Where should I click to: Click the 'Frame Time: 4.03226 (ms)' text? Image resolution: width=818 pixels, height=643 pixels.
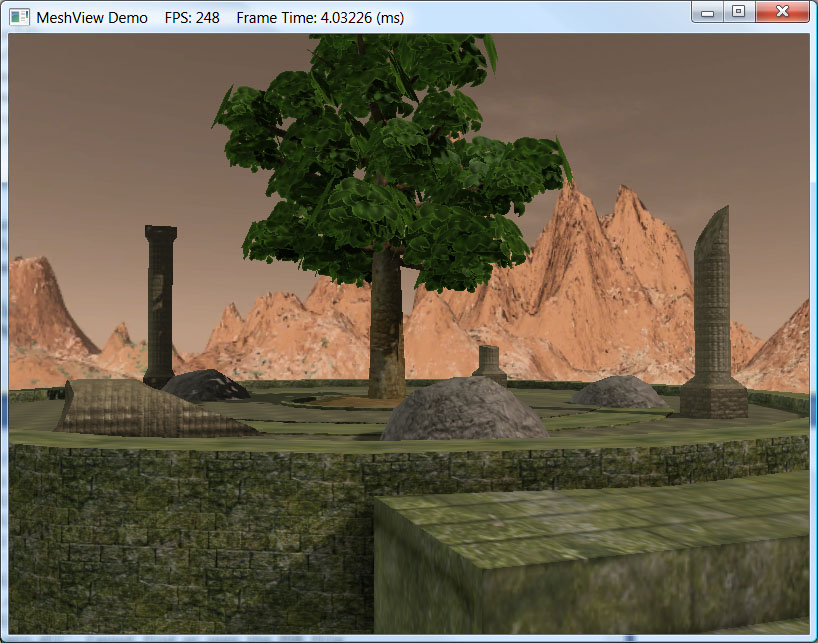coord(320,18)
